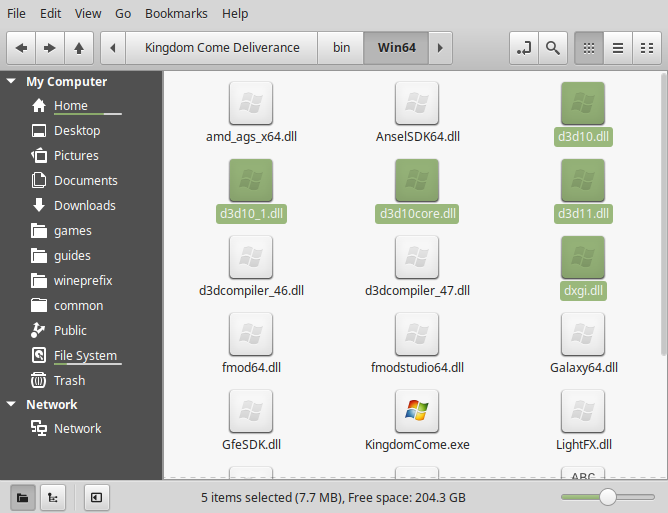Select the d3d10.dll file icon

pos(583,103)
